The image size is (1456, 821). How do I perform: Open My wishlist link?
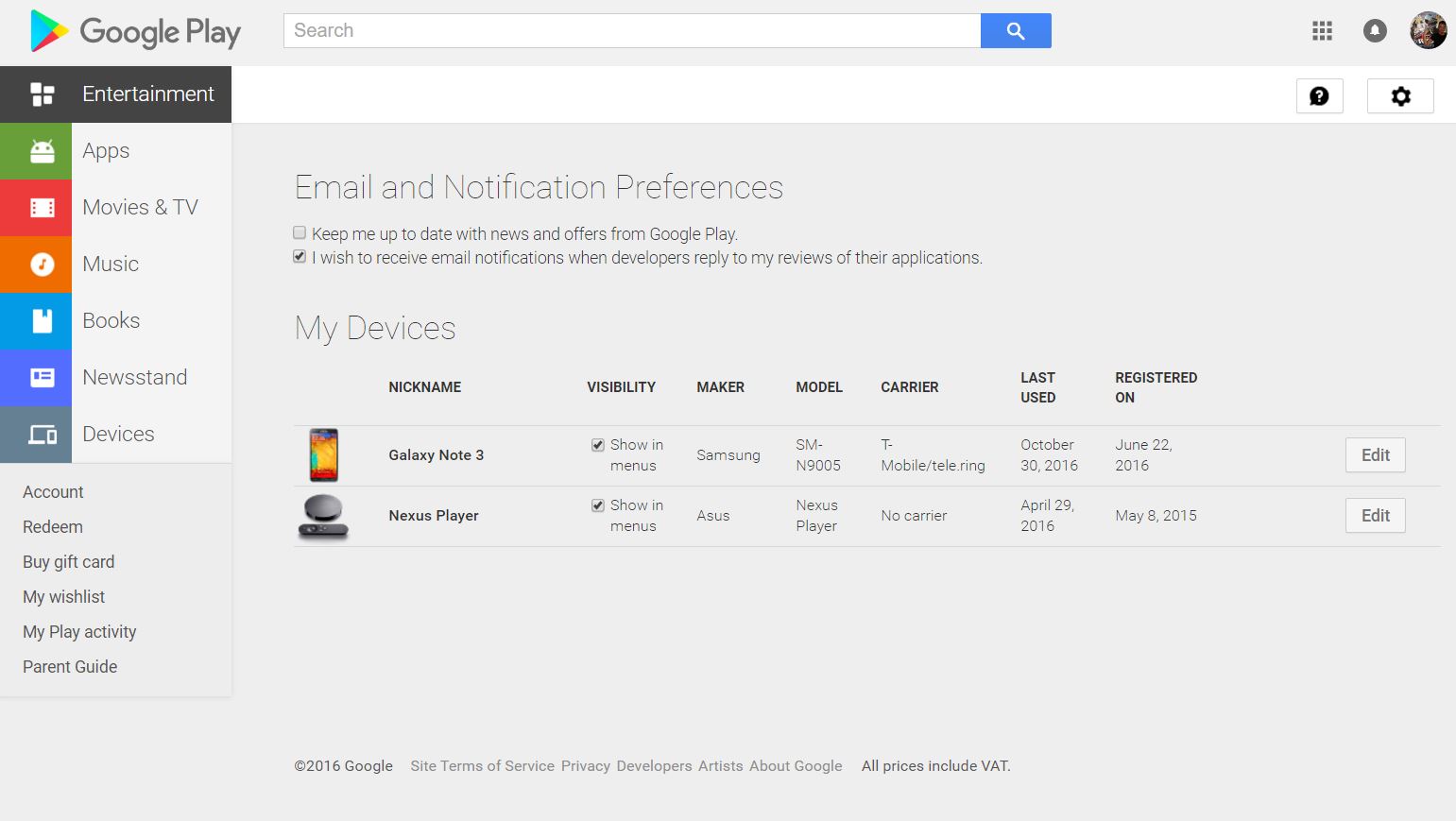coord(64,597)
